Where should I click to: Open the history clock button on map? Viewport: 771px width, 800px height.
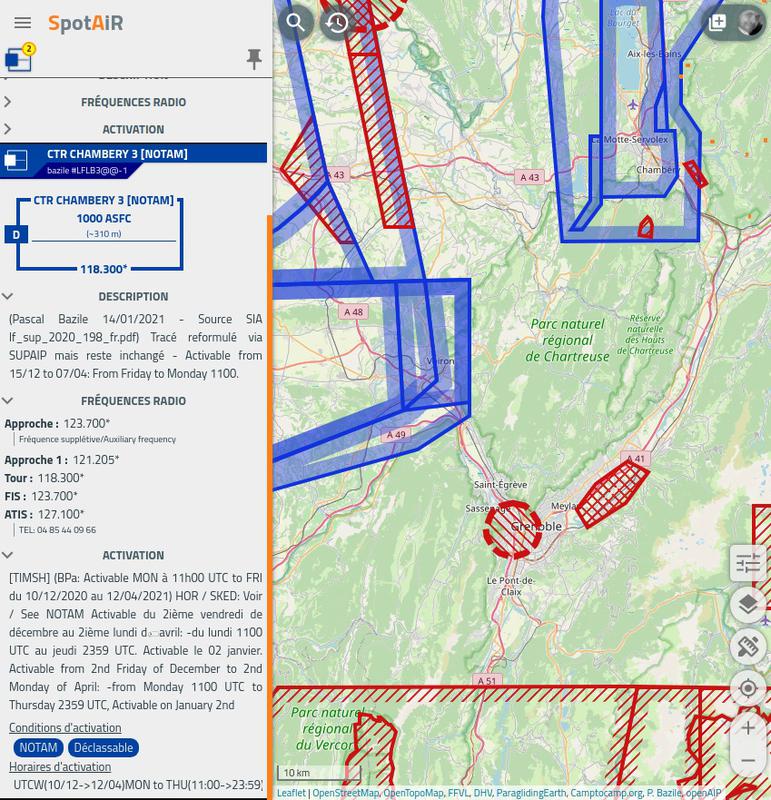click(337, 22)
